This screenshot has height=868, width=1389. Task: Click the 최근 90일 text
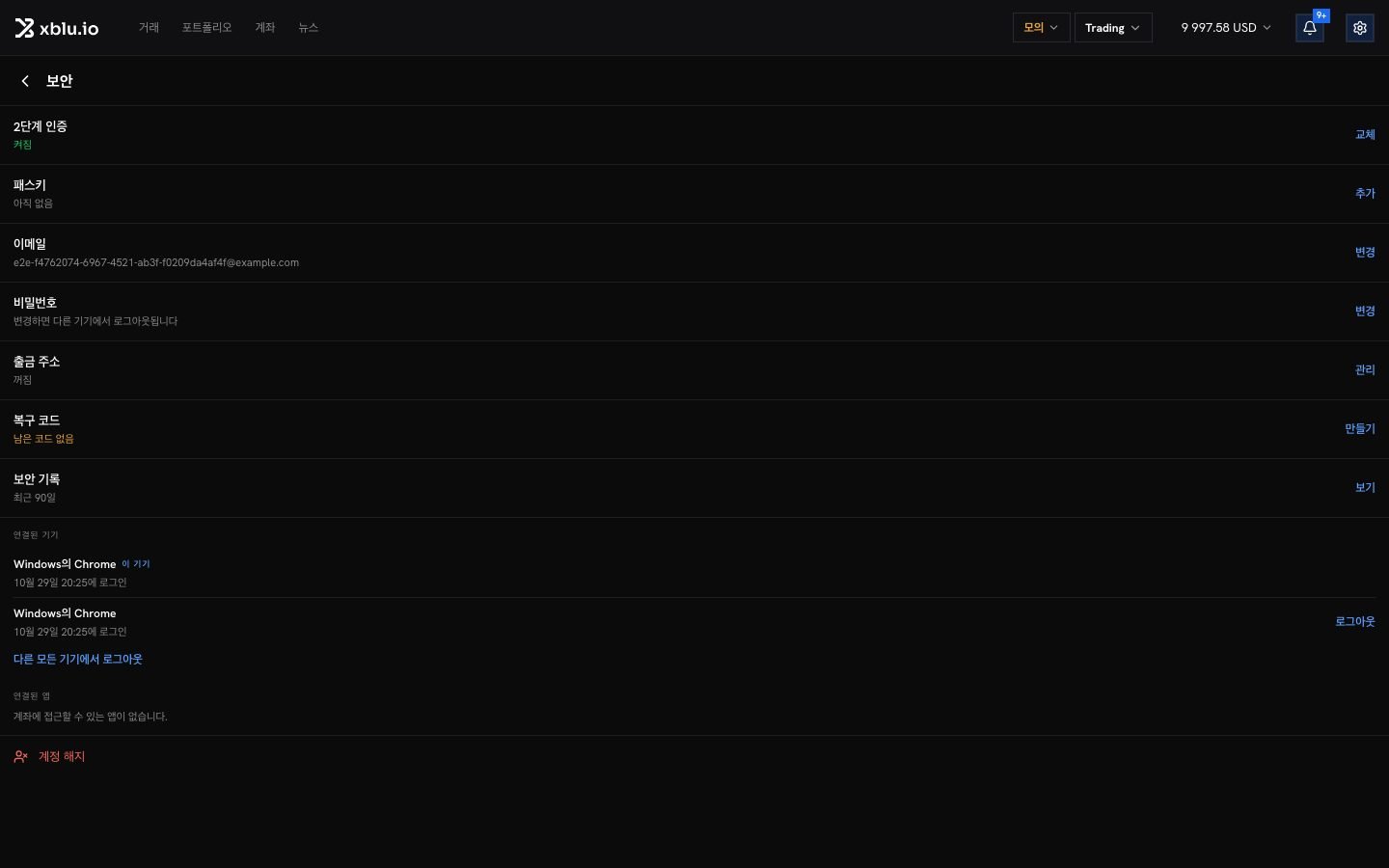[35, 498]
